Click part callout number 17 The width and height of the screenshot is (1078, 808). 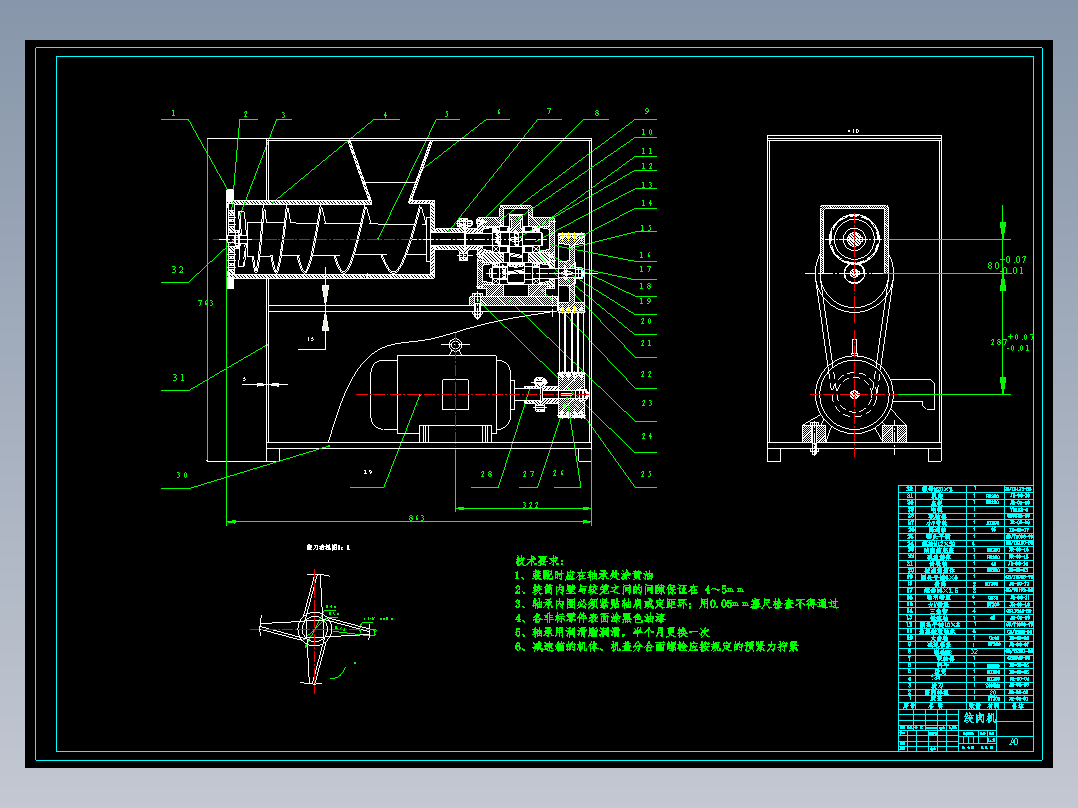click(x=646, y=270)
